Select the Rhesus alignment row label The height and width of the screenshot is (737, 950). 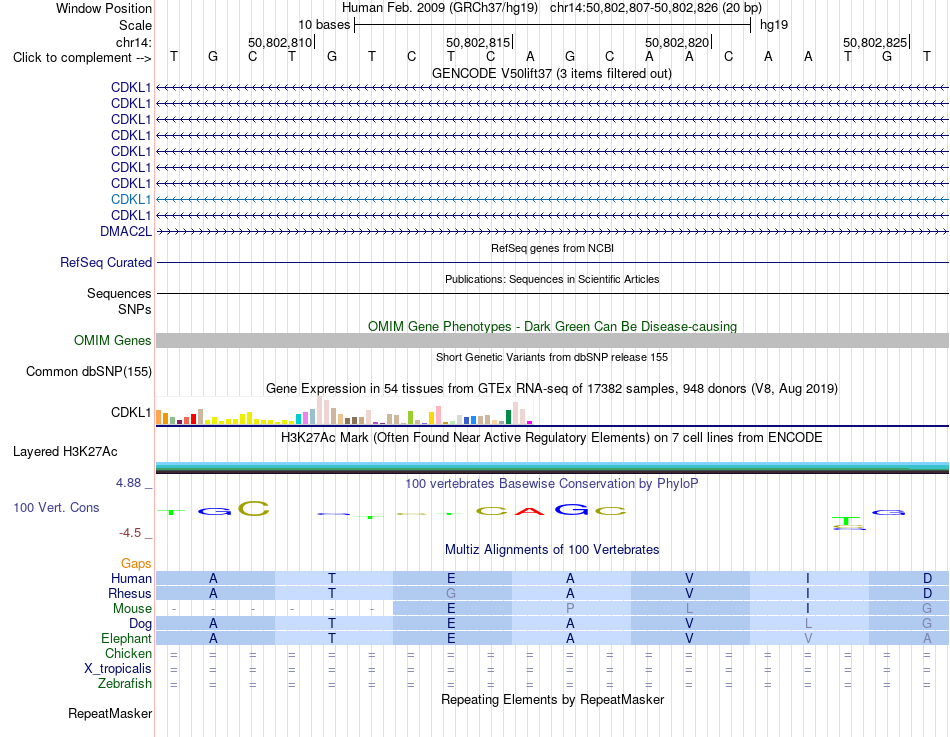130,594
